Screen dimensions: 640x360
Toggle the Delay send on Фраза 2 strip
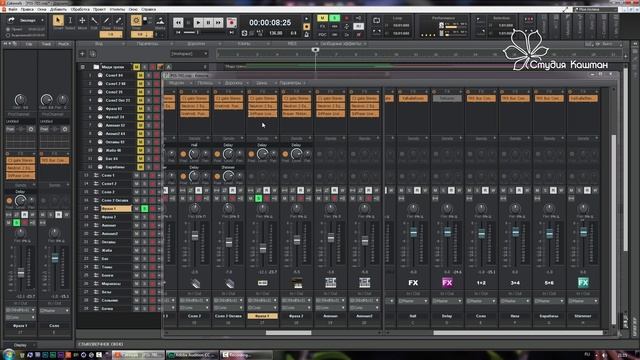(x=285, y=154)
